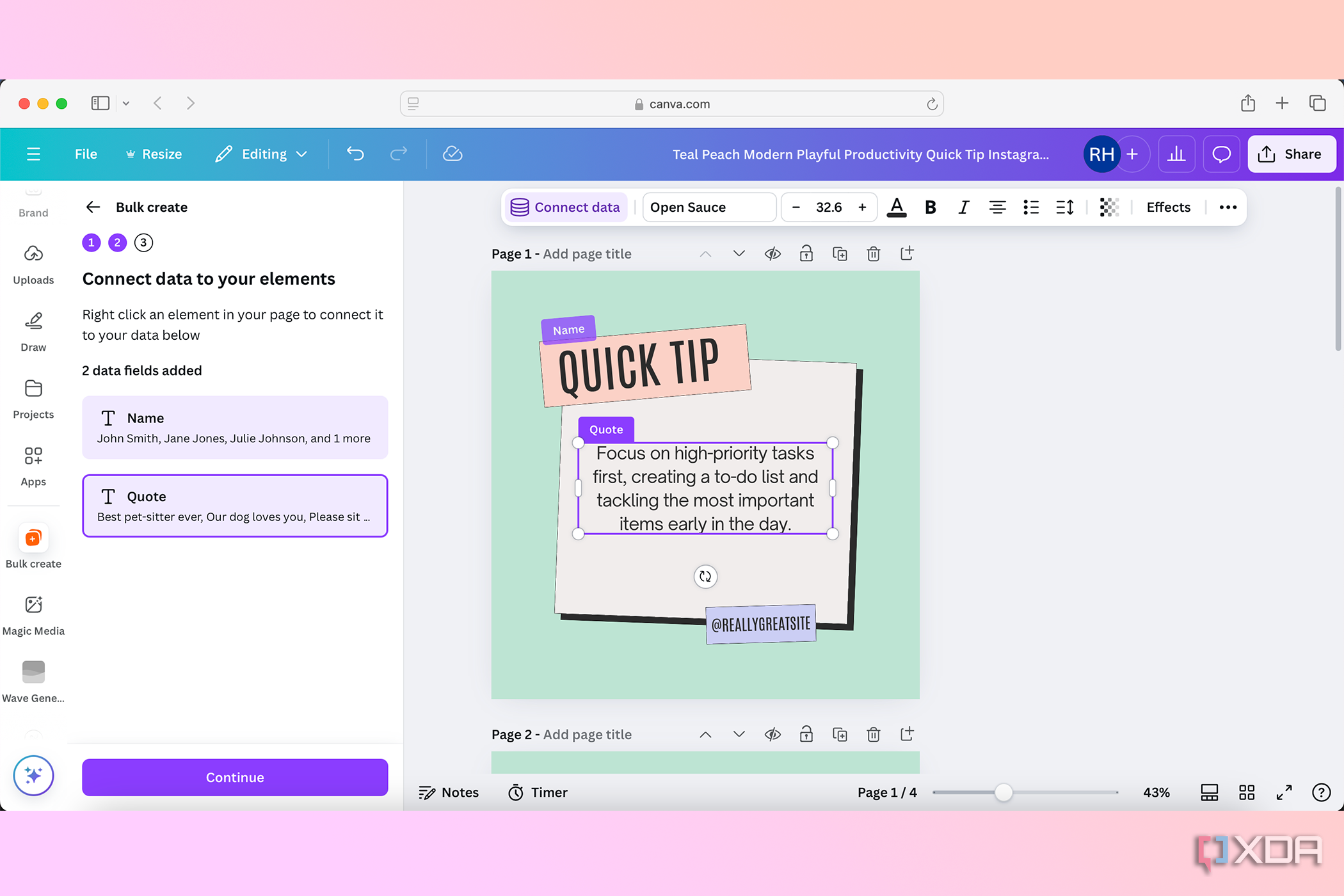
Task: Open the Resize menu
Action: click(154, 154)
